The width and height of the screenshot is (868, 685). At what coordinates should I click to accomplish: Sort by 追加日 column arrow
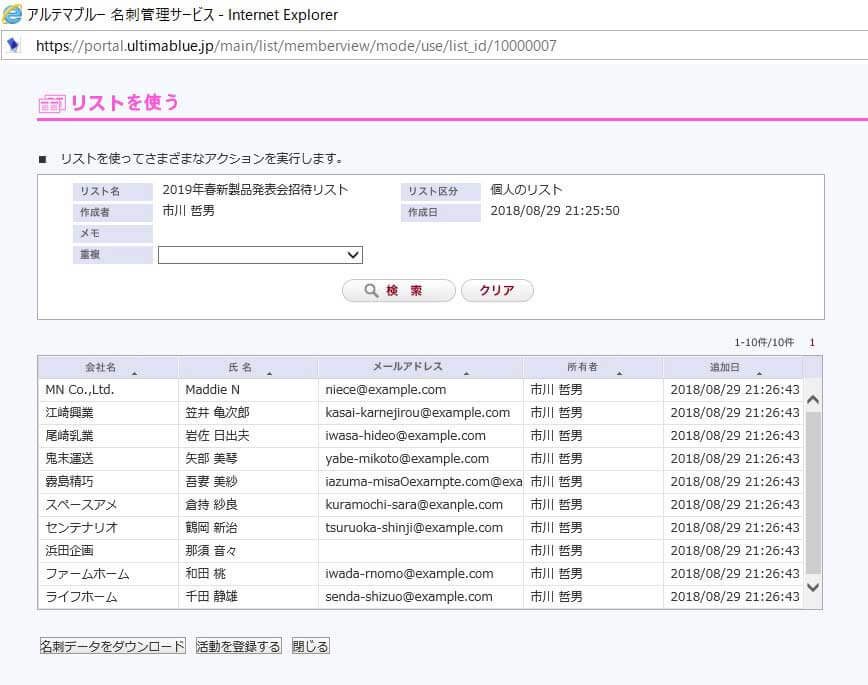point(759,373)
